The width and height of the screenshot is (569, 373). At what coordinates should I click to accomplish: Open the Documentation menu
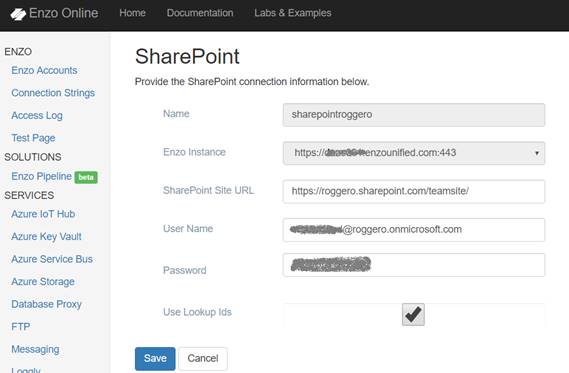tap(200, 13)
